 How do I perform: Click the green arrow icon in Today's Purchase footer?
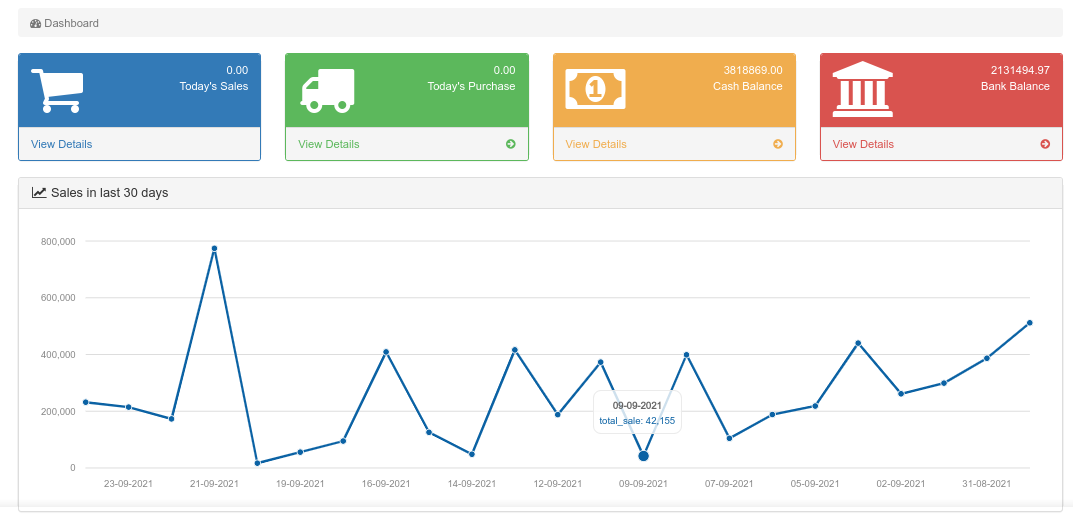tap(511, 144)
